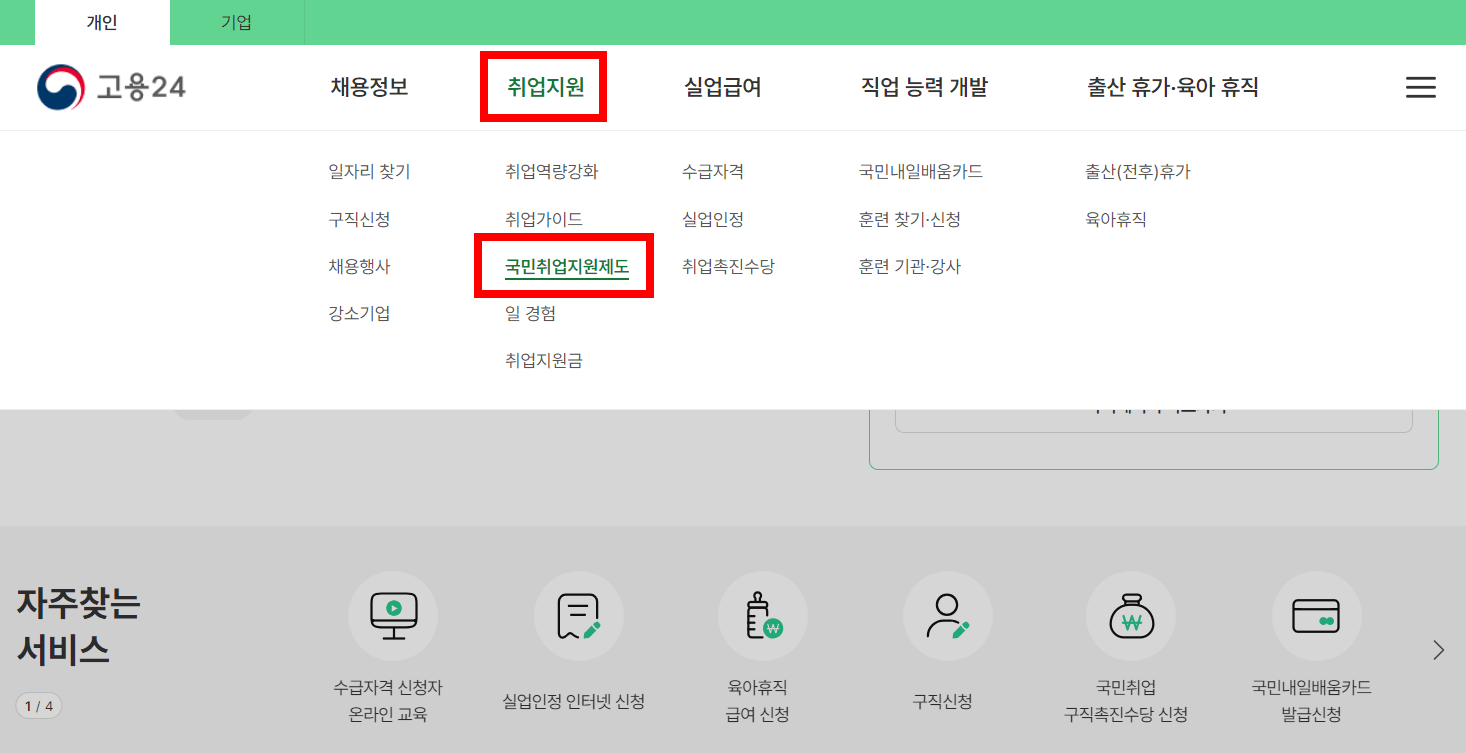Click the highlighted 국민취업지원제도 link
Image resolution: width=1466 pixels, height=753 pixels.
click(564, 266)
